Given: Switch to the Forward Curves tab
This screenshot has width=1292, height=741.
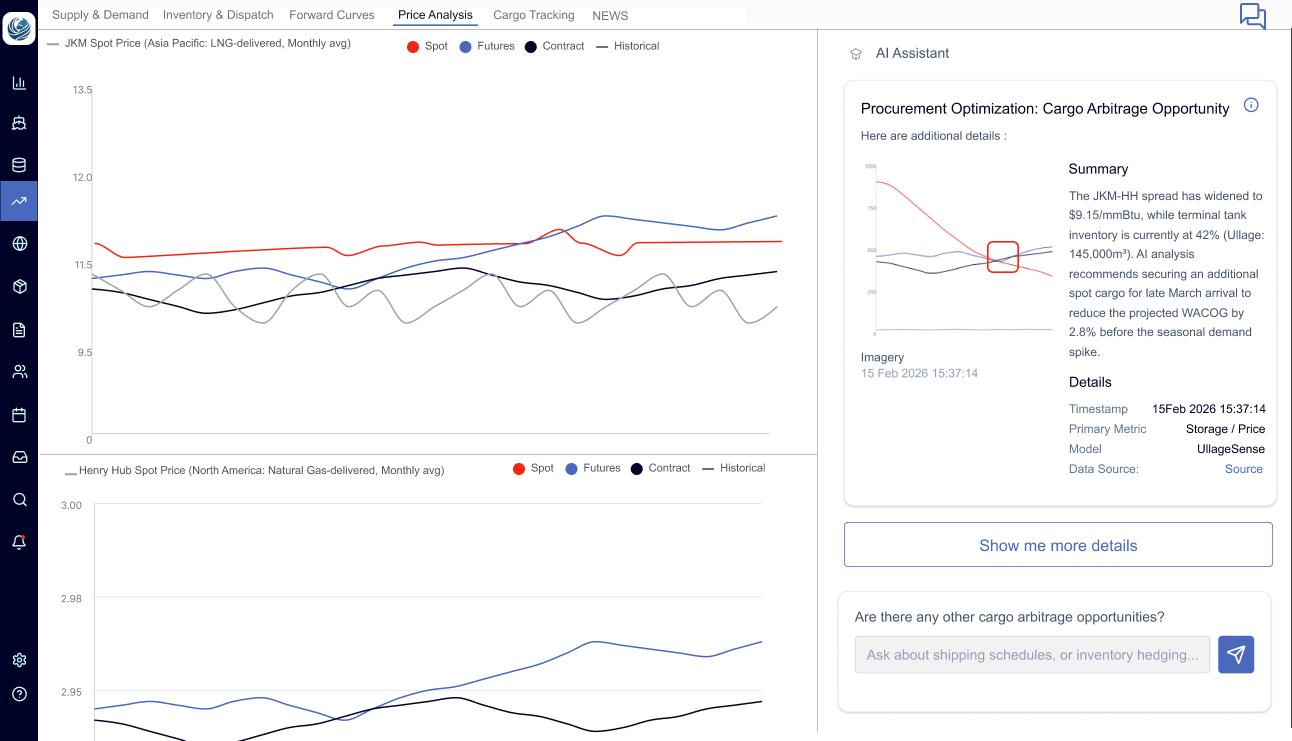Looking at the screenshot, I should coord(331,15).
